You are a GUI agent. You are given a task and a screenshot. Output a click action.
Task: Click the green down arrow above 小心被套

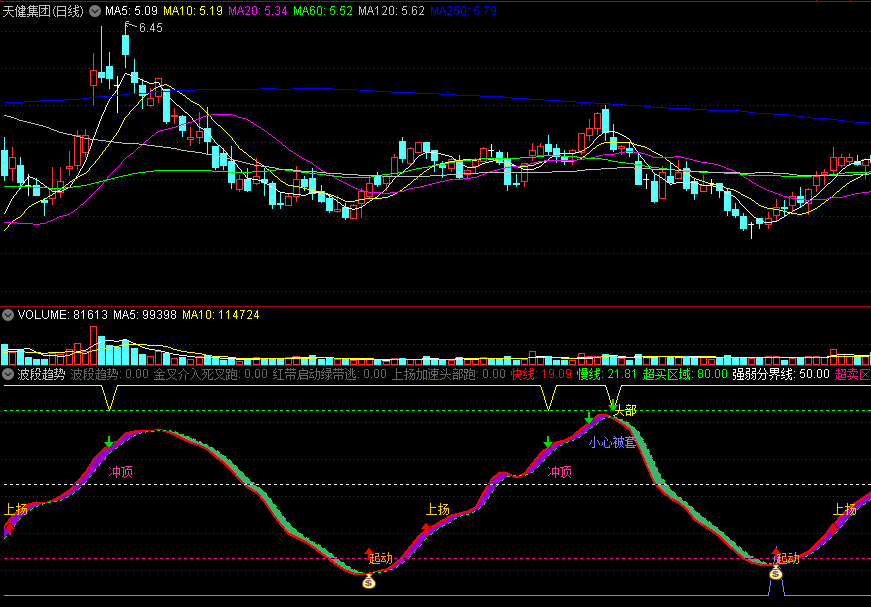point(589,418)
